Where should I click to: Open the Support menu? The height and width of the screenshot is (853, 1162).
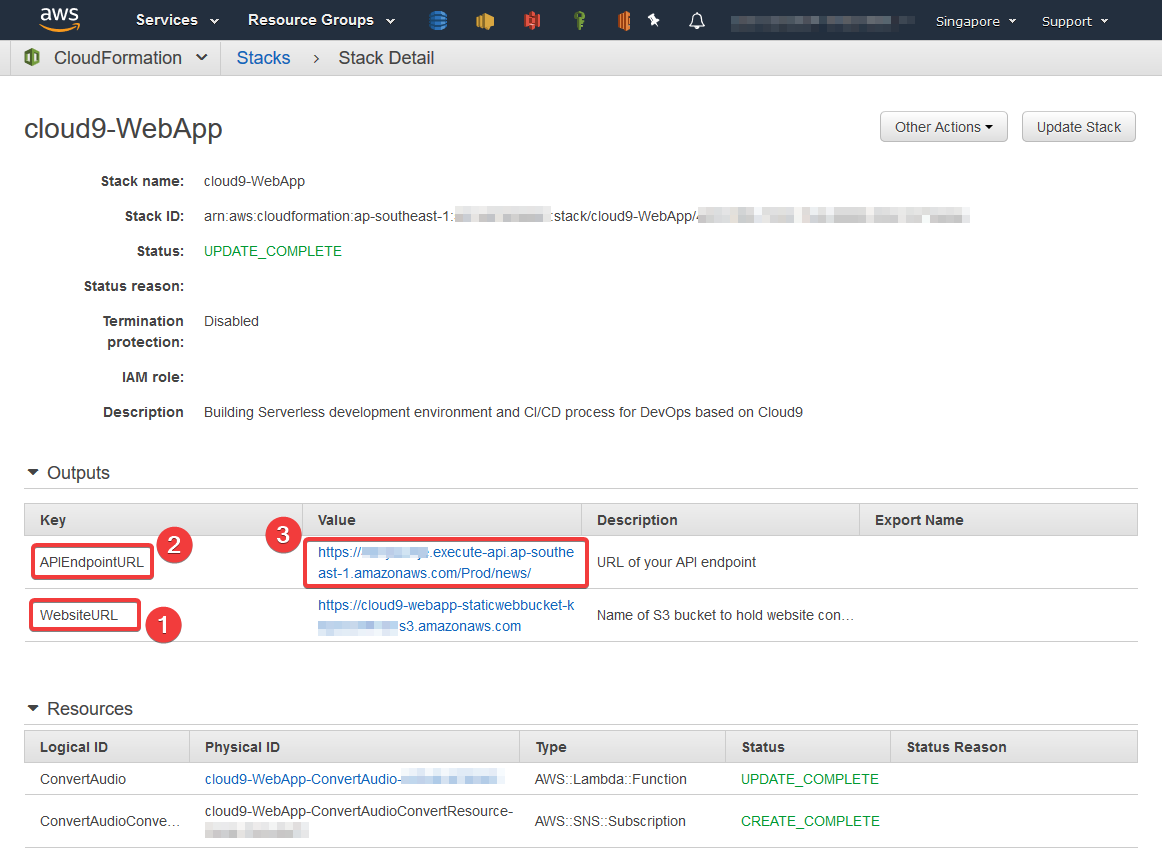pos(1075,21)
